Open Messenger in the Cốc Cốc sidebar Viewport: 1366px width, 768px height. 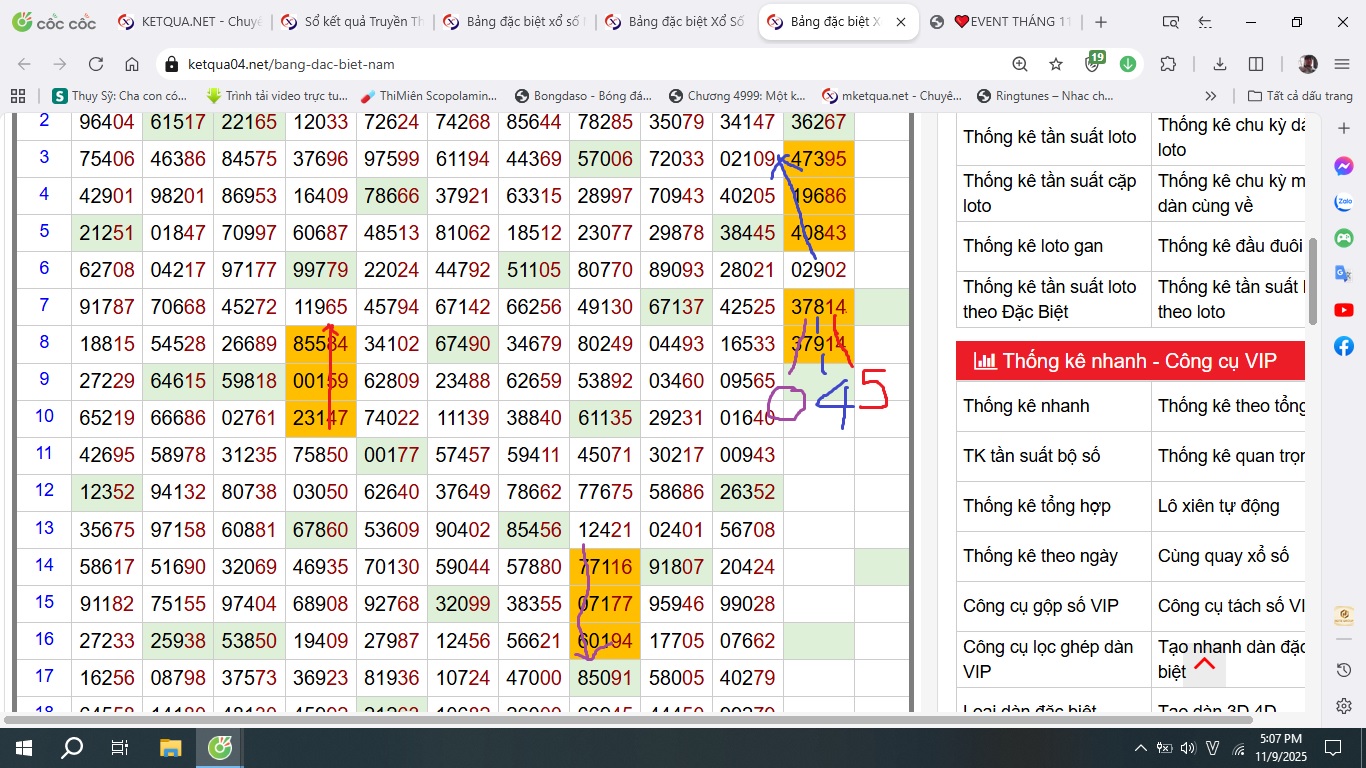click(1344, 166)
